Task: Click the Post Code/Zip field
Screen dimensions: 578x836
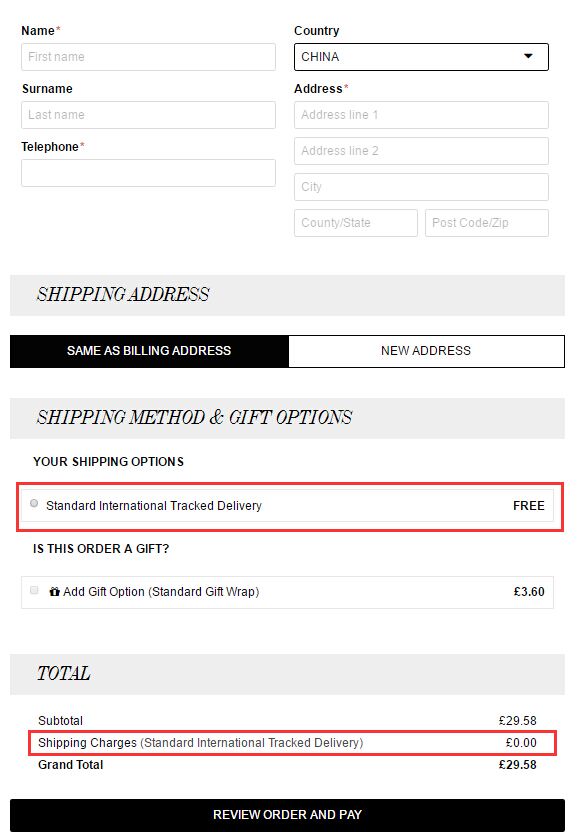Action: 487,223
